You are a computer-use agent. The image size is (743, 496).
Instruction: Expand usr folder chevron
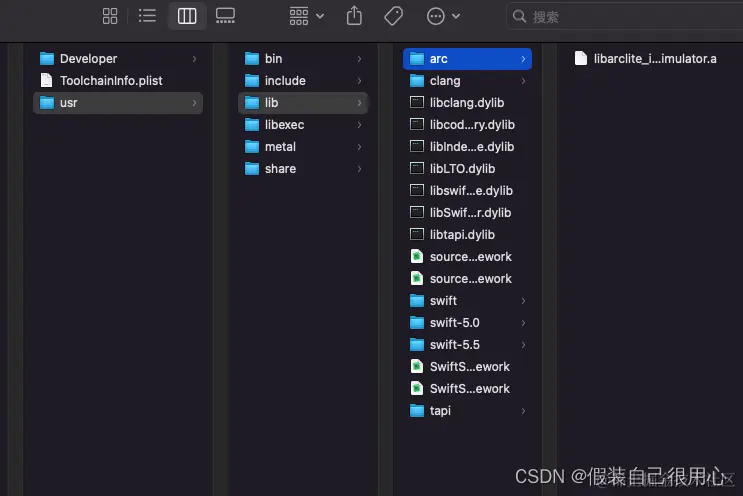point(194,103)
